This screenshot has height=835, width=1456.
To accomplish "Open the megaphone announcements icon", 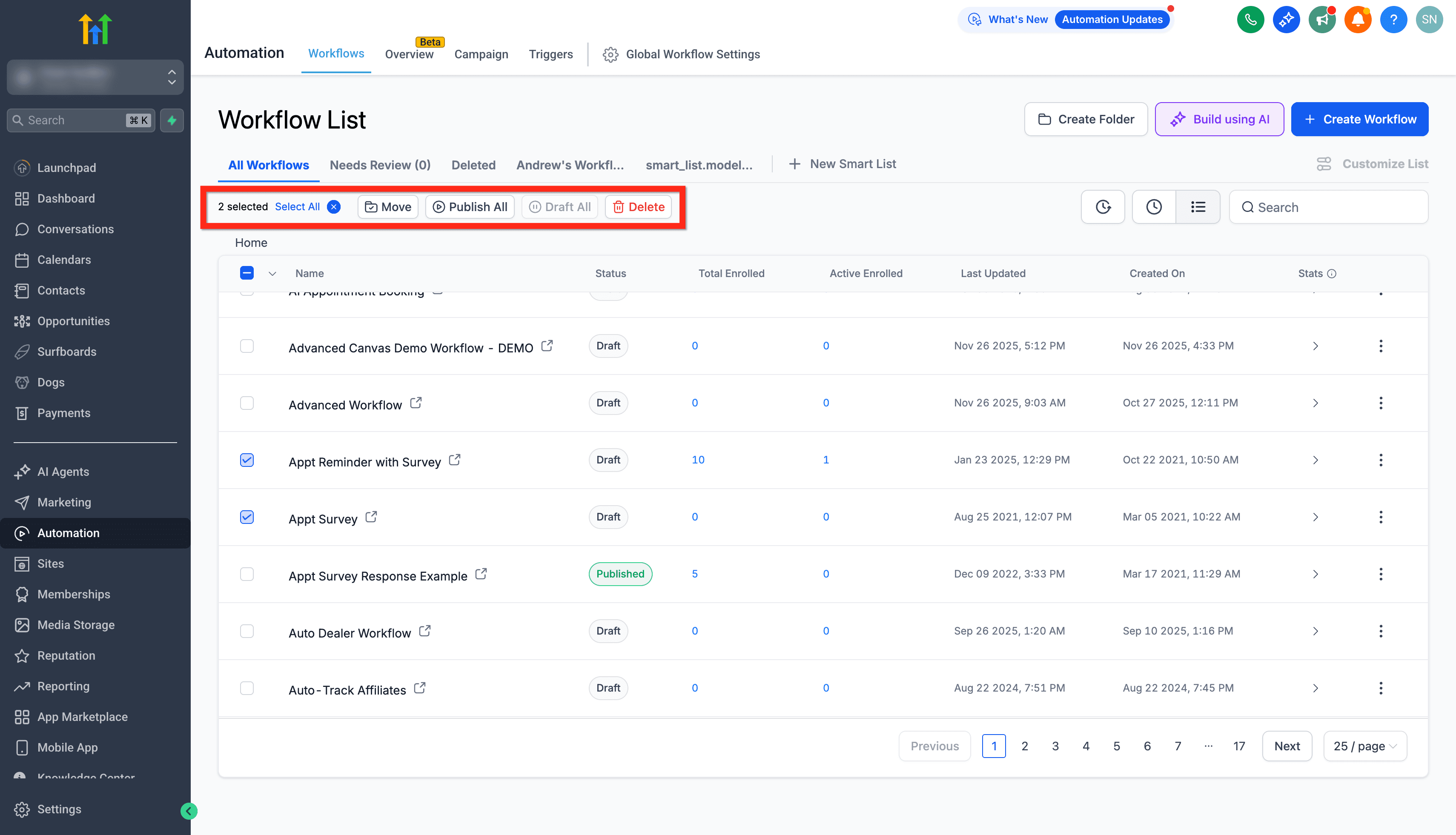I will point(1322,20).
